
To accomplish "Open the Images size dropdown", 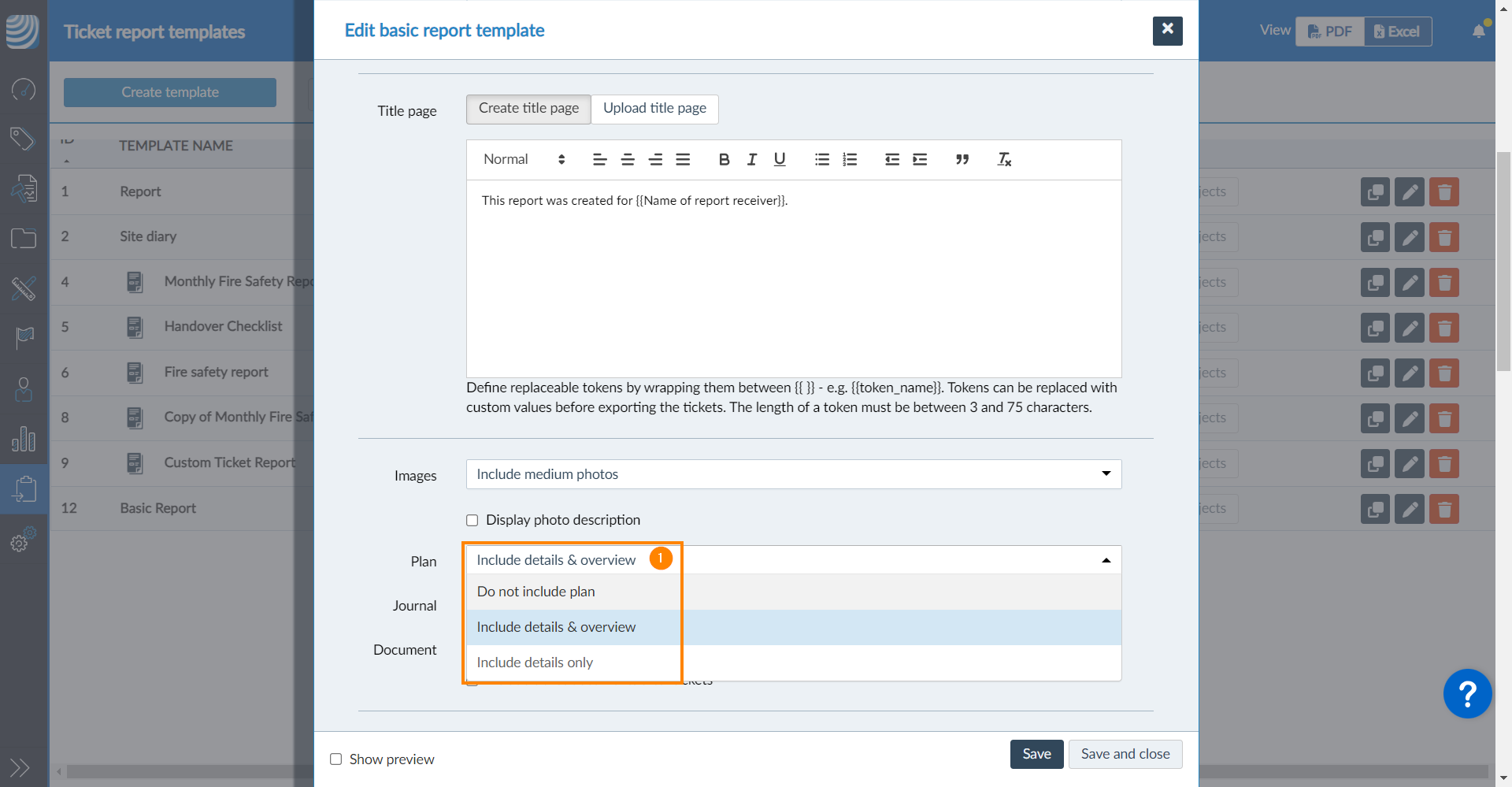I will [x=793, y=474].
